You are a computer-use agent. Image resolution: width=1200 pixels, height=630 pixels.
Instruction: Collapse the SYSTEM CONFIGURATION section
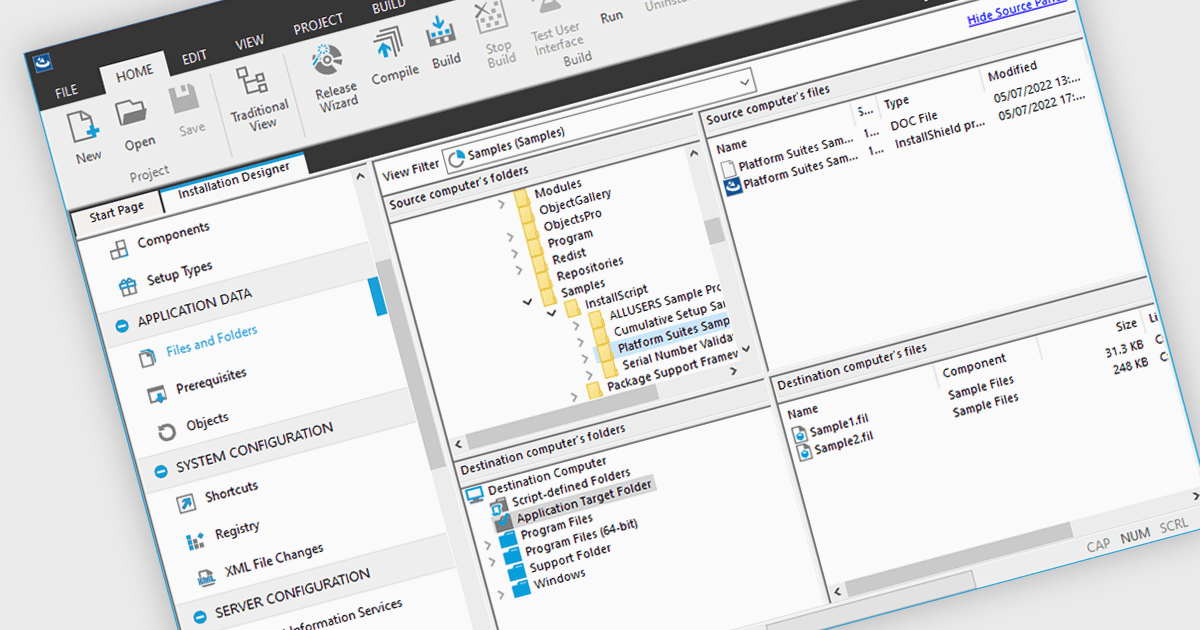[160, 472]
